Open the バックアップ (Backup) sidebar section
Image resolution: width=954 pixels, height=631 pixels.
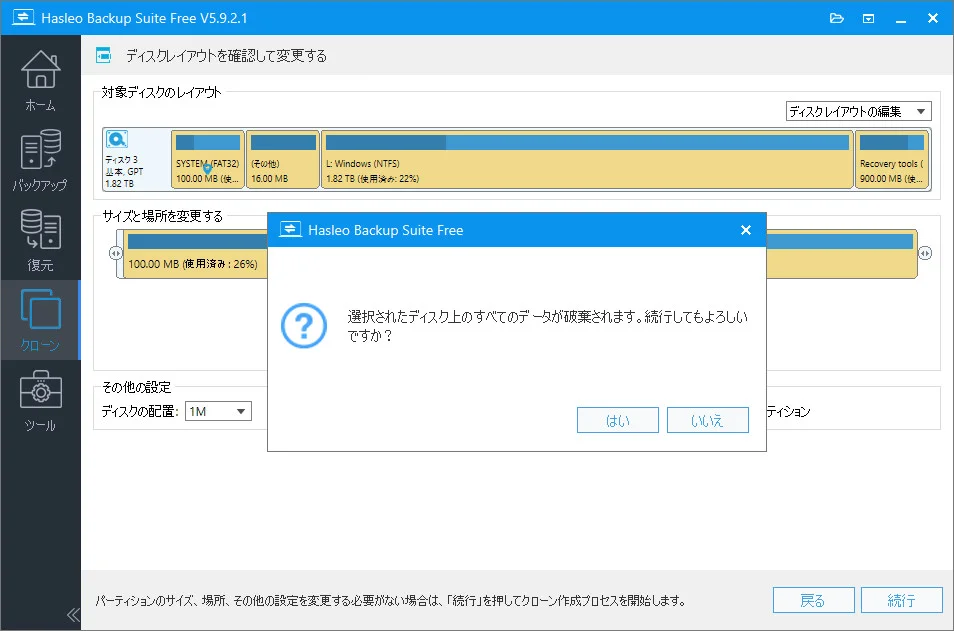[40, 161]
